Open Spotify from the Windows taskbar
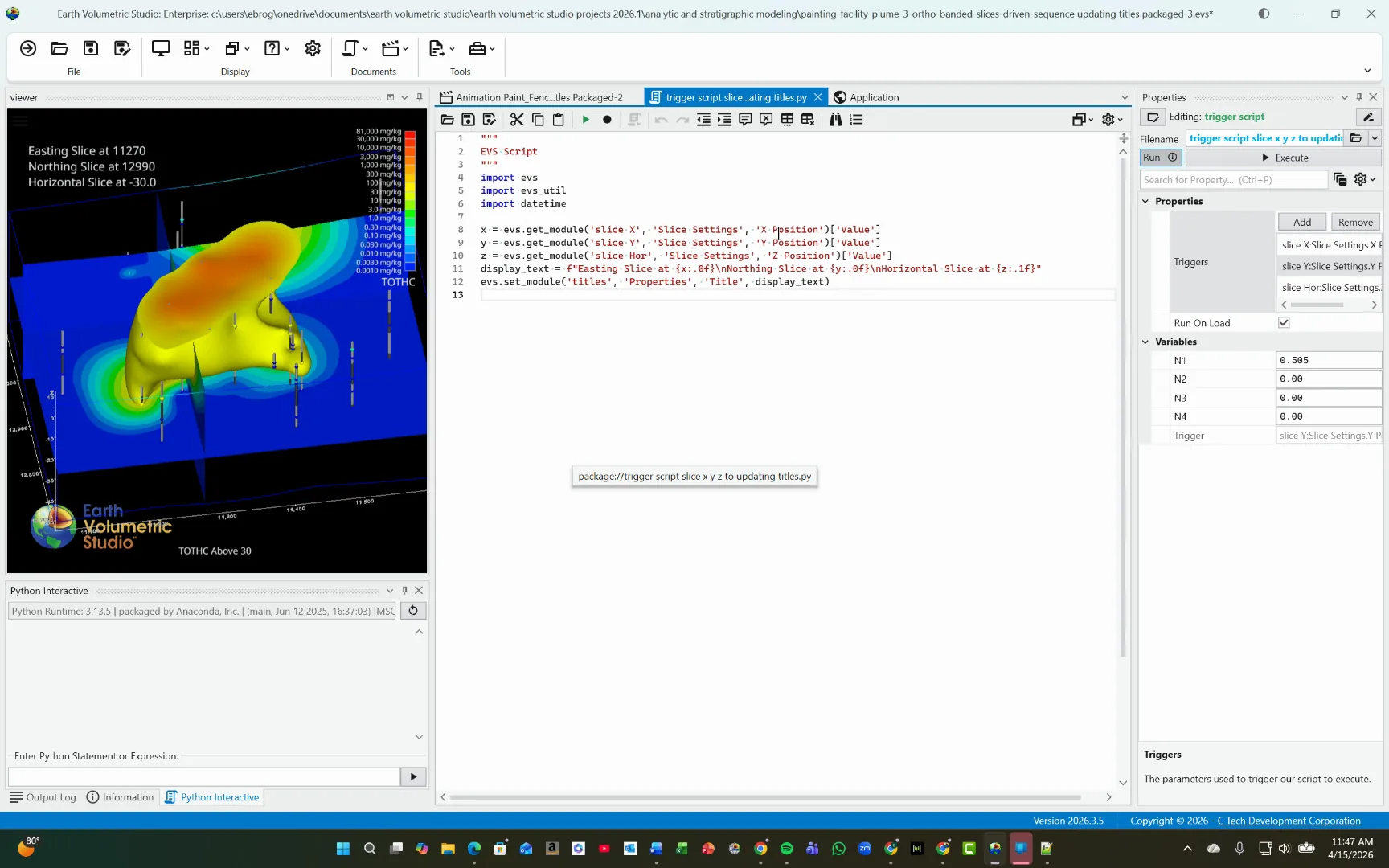Image resolution: width=1389 pixels, height=868 pixels. tap(786, 849)
